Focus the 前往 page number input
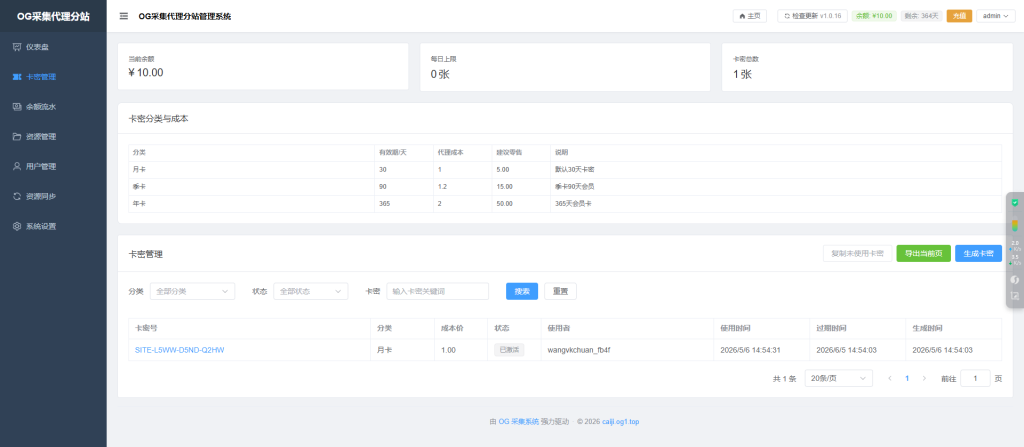Image resolution: width=1024 pixels, height=447 pixels. tap(975, 378)
